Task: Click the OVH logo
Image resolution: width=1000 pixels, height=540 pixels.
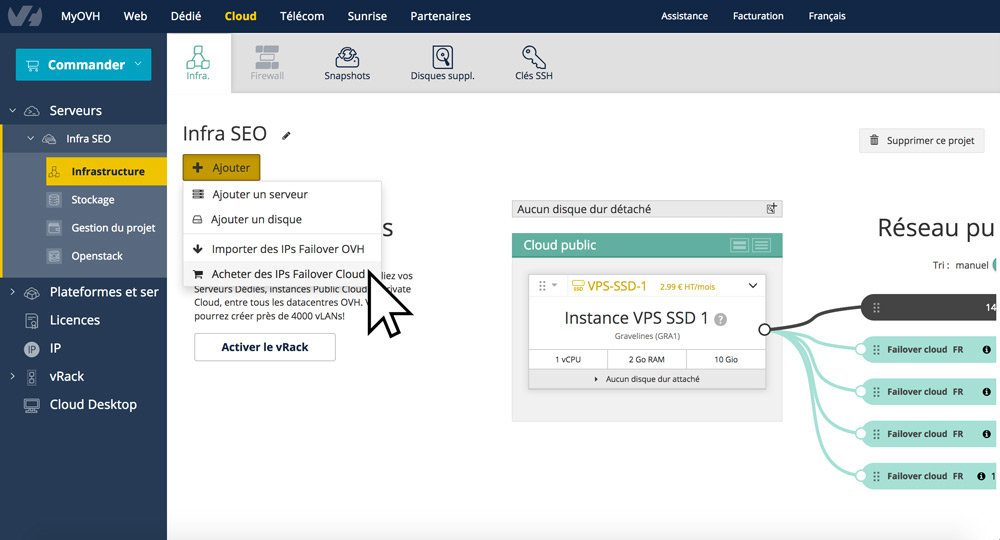Action: coord(25,16)
